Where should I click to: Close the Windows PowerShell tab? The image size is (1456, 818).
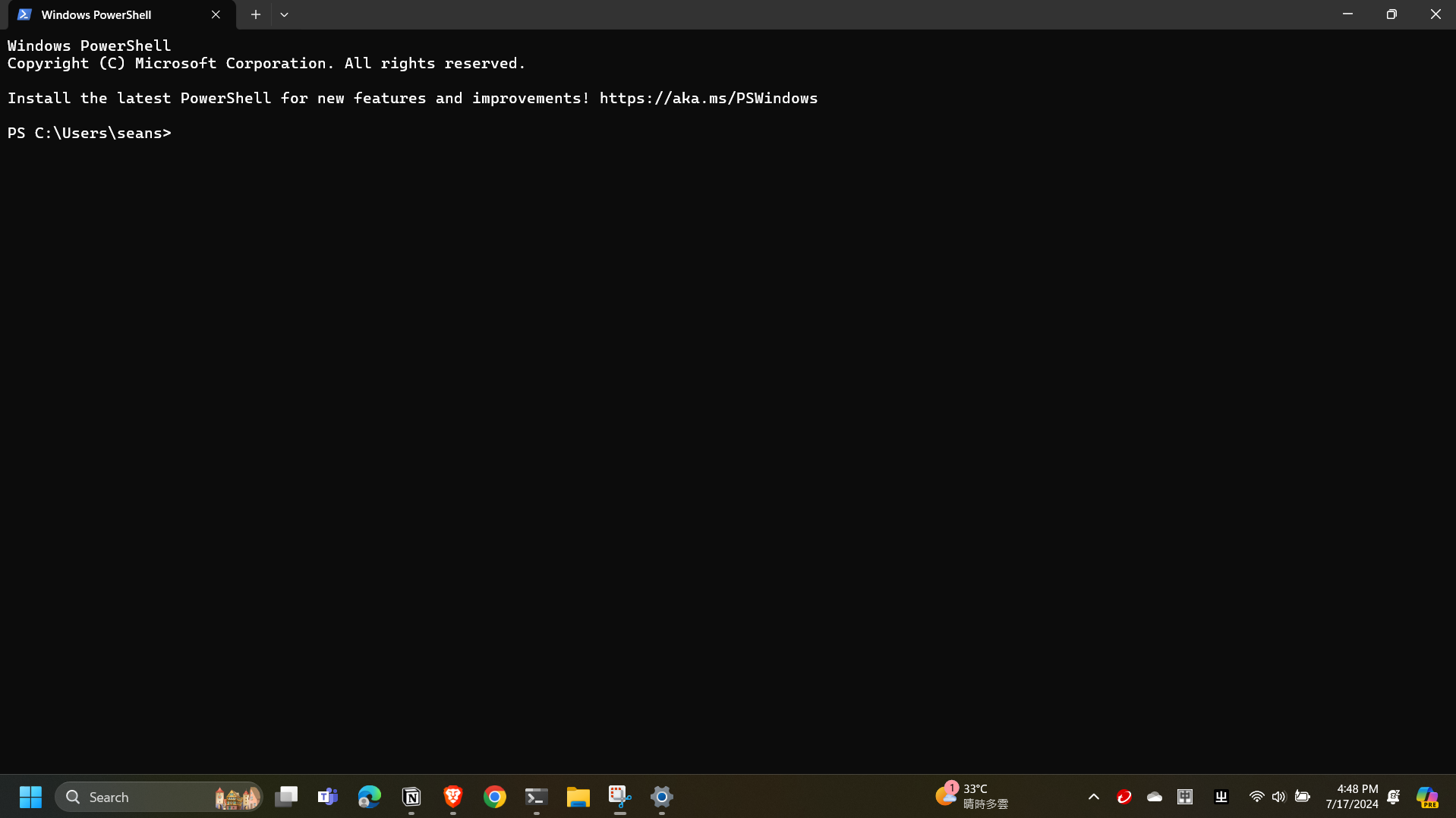[216, 14]
